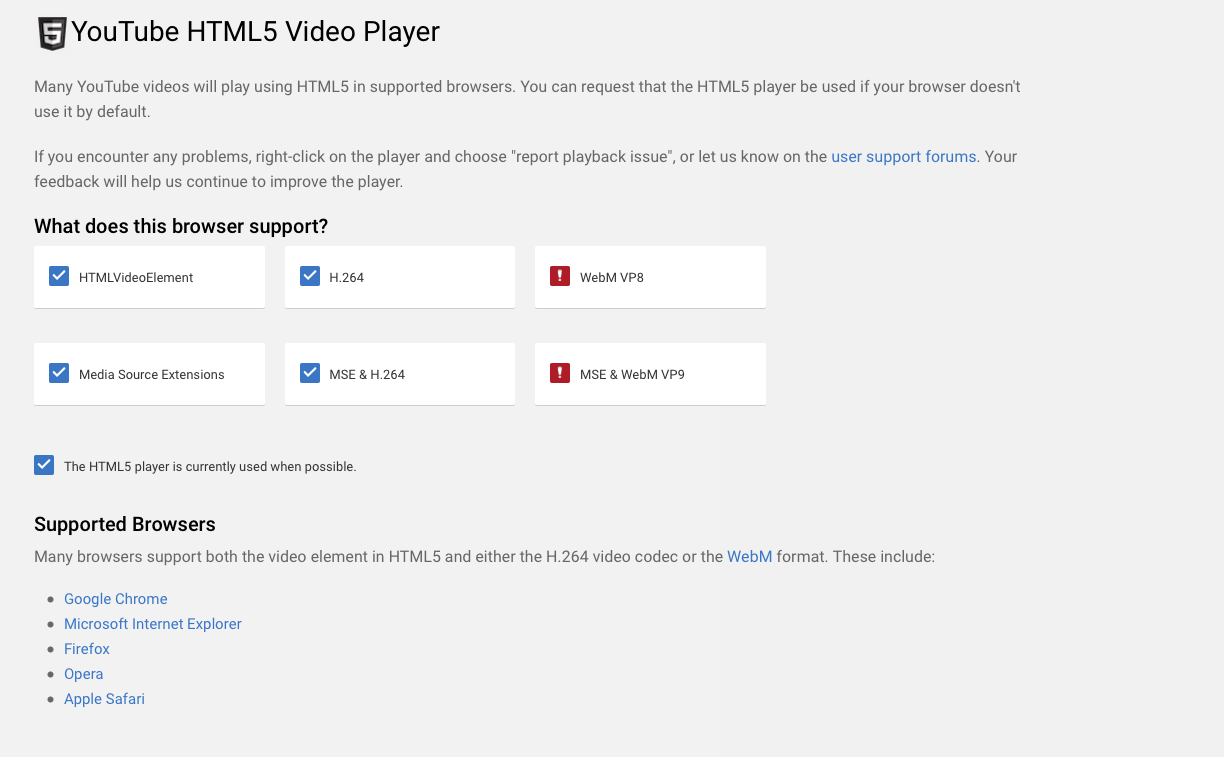
Task: Click the 'YouTube HTML5 Video Player' heading
Action: [256, 32]
